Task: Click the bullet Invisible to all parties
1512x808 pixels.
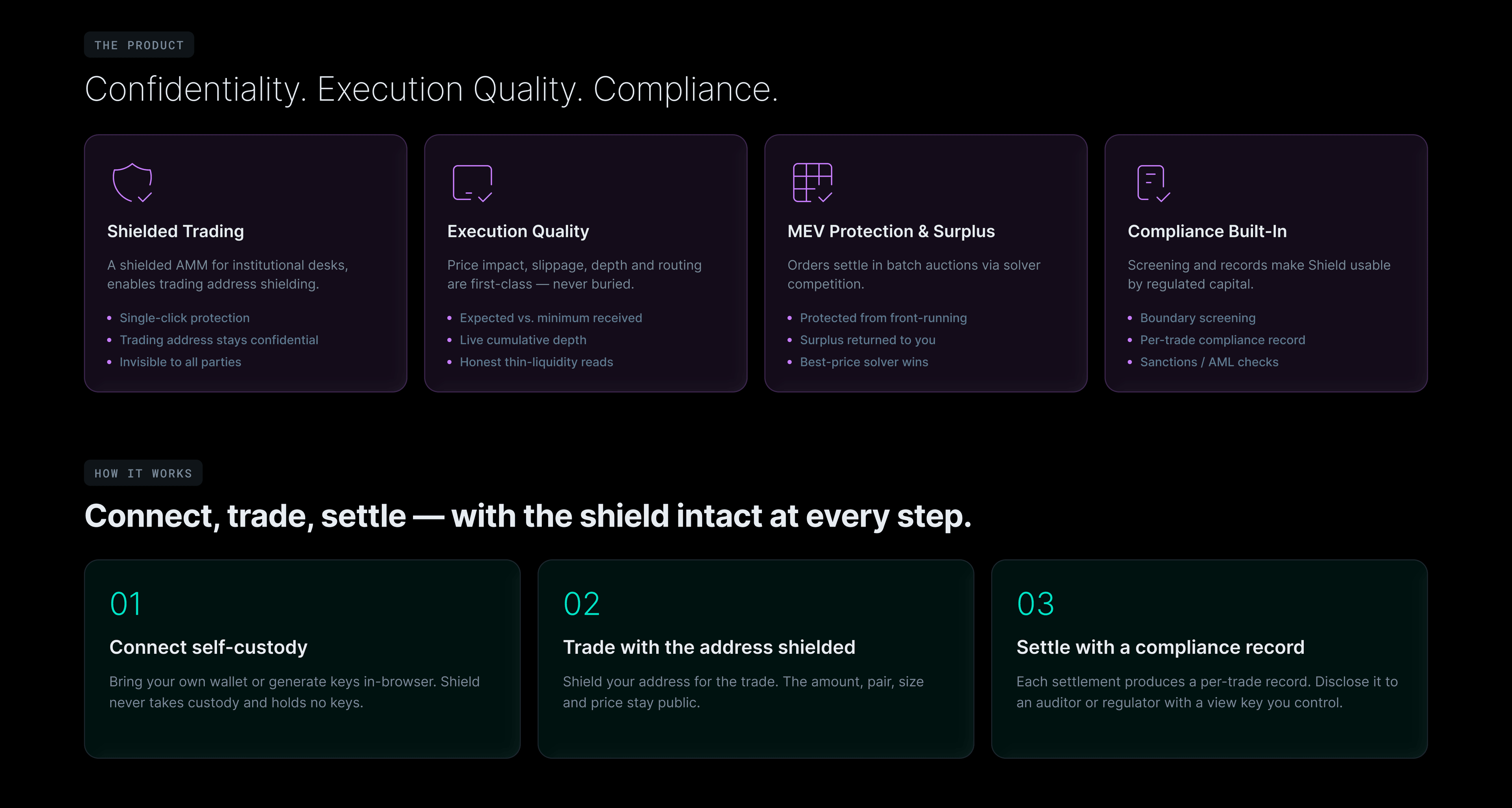Action: [x=180, y=362]
